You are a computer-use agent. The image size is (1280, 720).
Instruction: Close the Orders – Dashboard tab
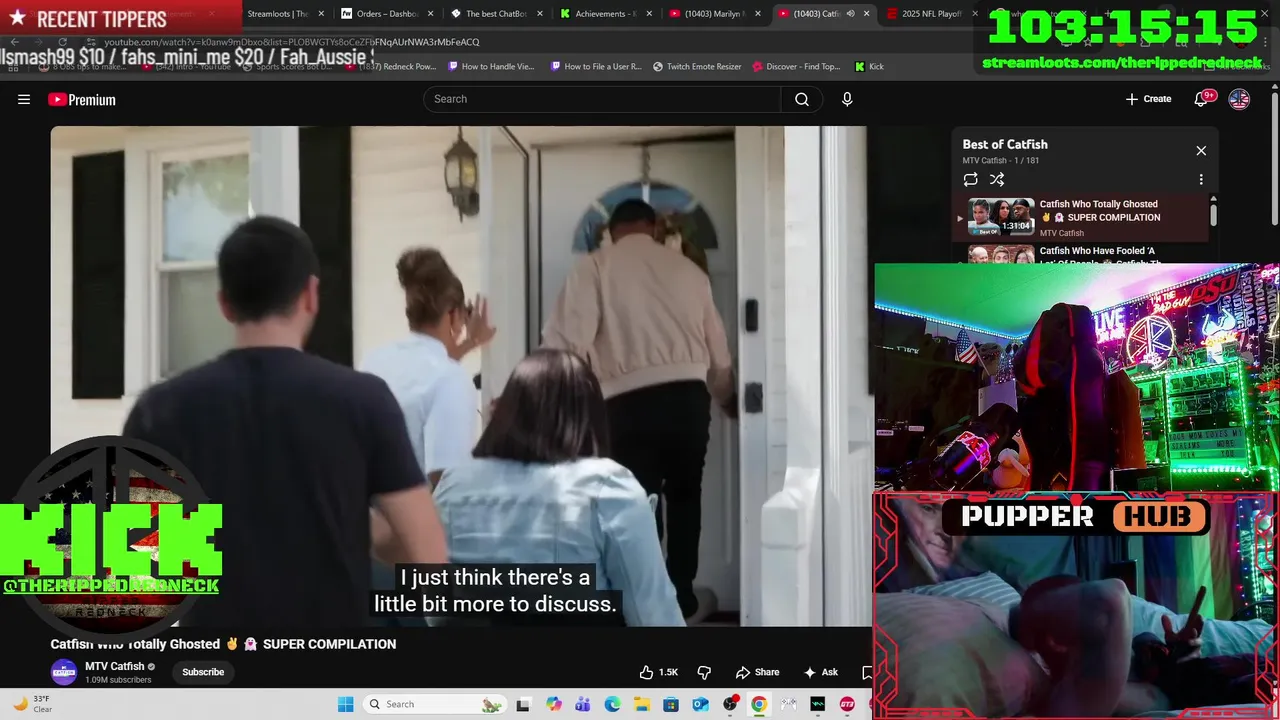tap(428, 14)
